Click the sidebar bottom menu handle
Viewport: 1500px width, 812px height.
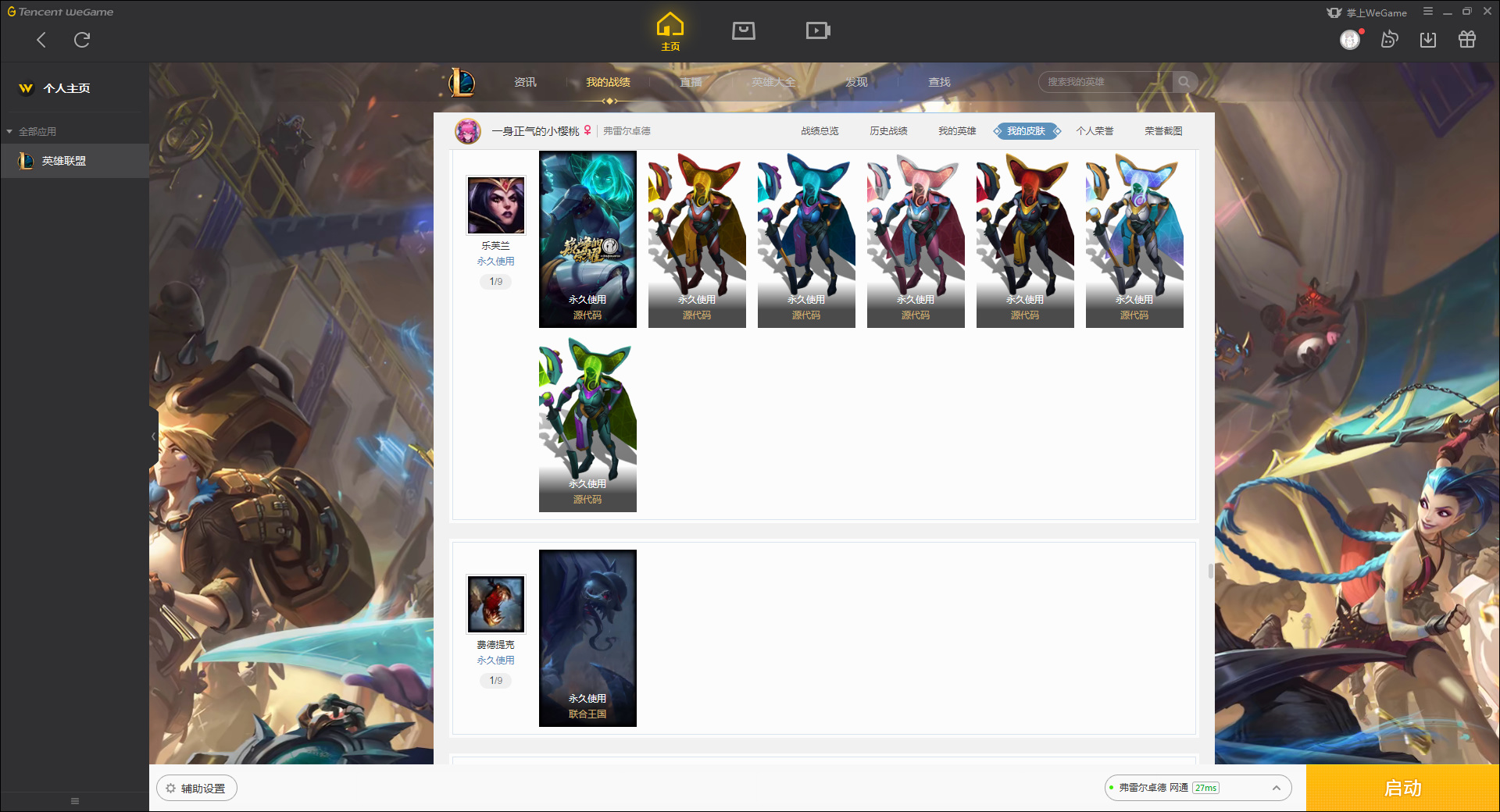[x=75, y=801]
